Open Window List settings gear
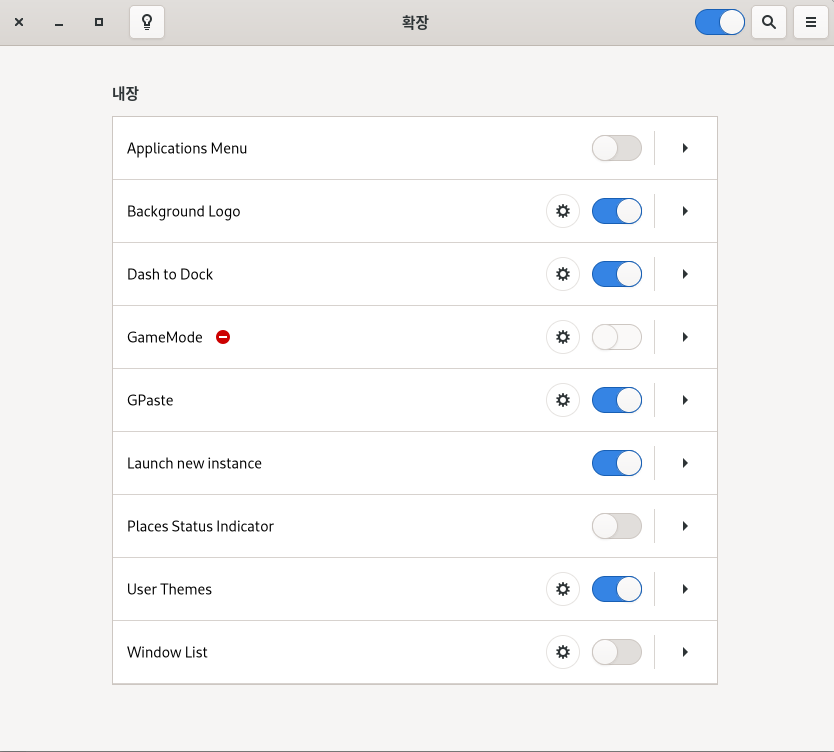The height and width of the screenshot is (752, 834). 563,652
